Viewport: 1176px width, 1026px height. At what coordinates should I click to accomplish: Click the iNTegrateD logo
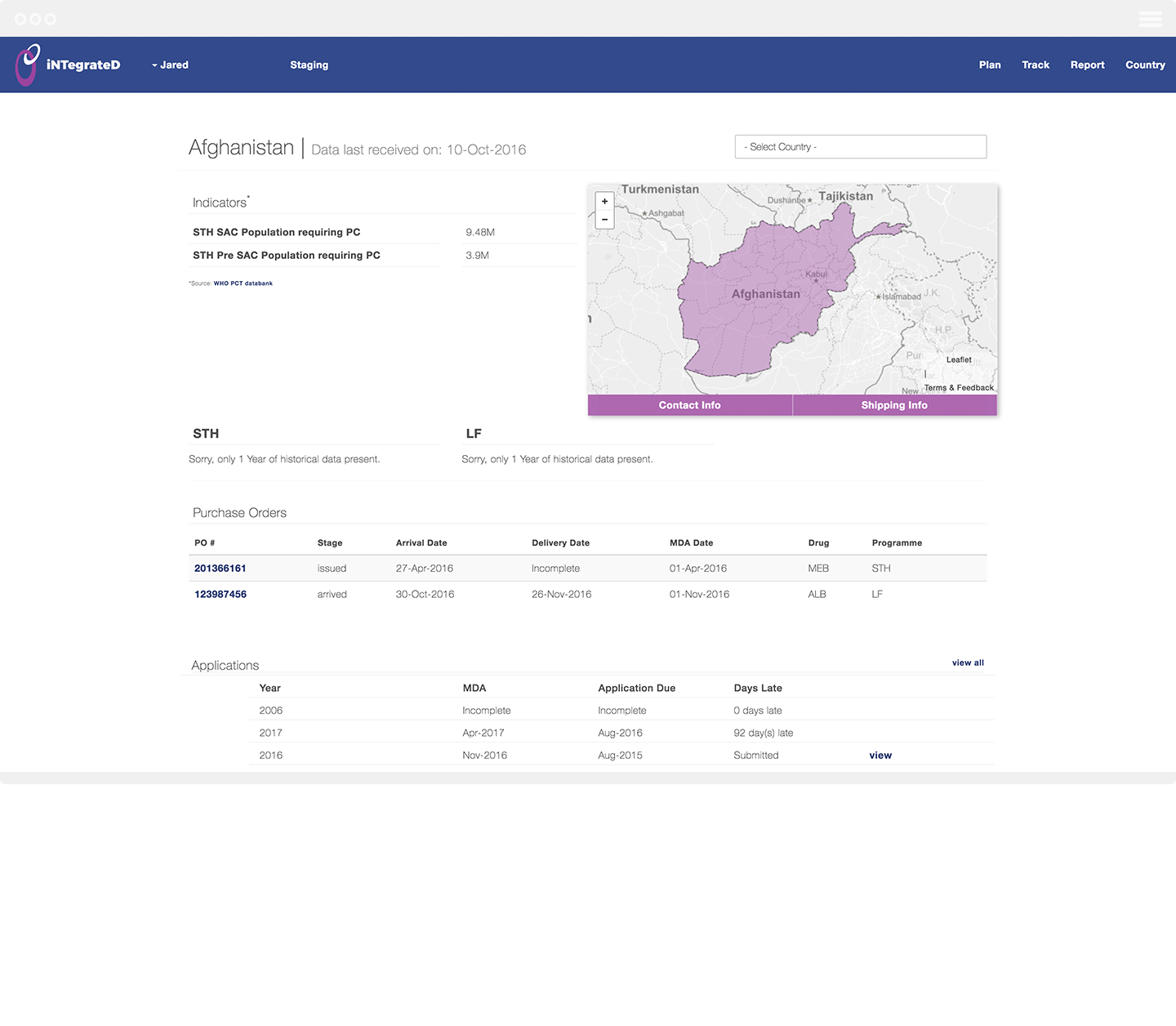[69, 65]
